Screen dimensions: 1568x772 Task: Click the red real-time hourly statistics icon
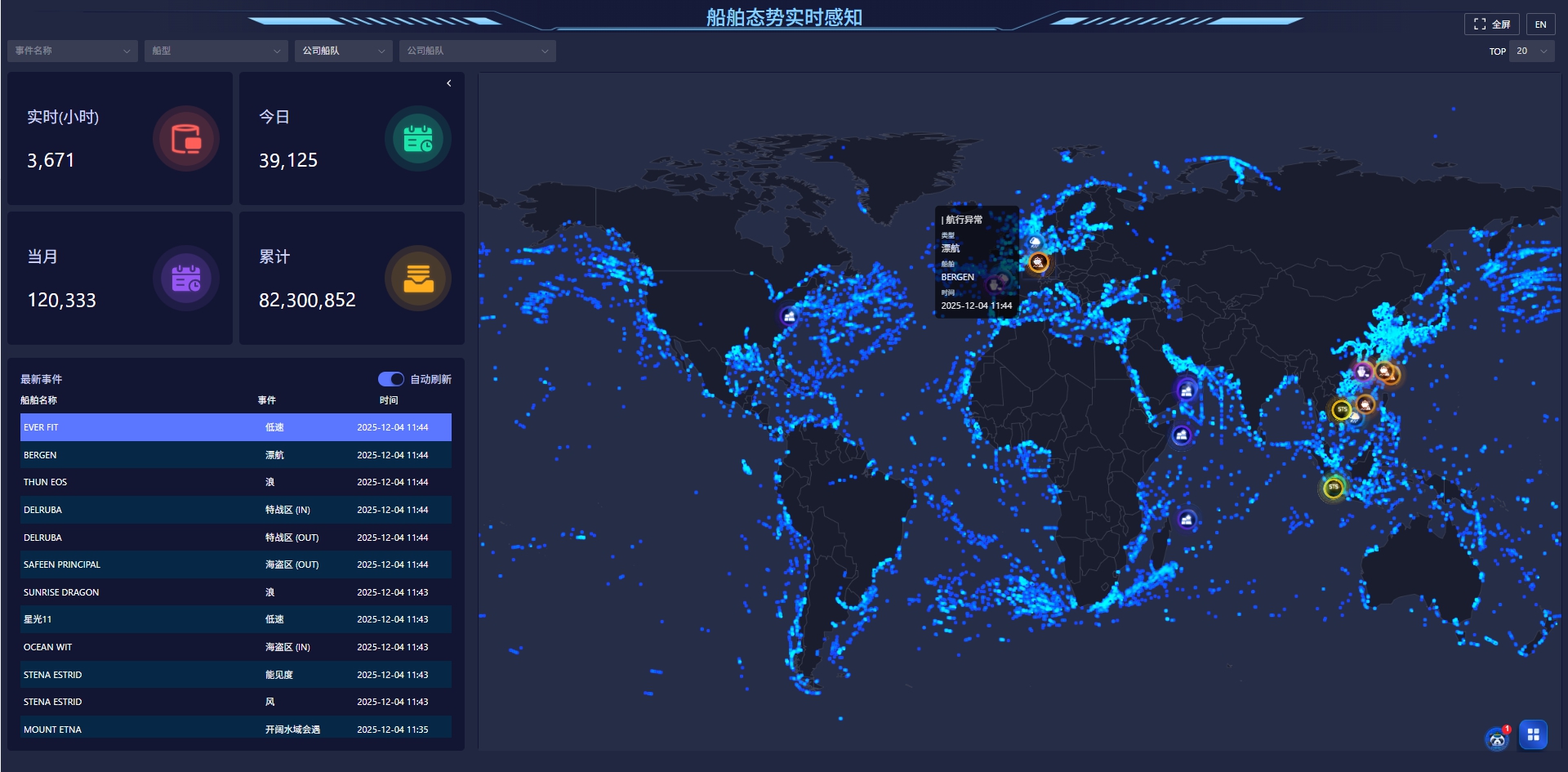tap(185, 139)
